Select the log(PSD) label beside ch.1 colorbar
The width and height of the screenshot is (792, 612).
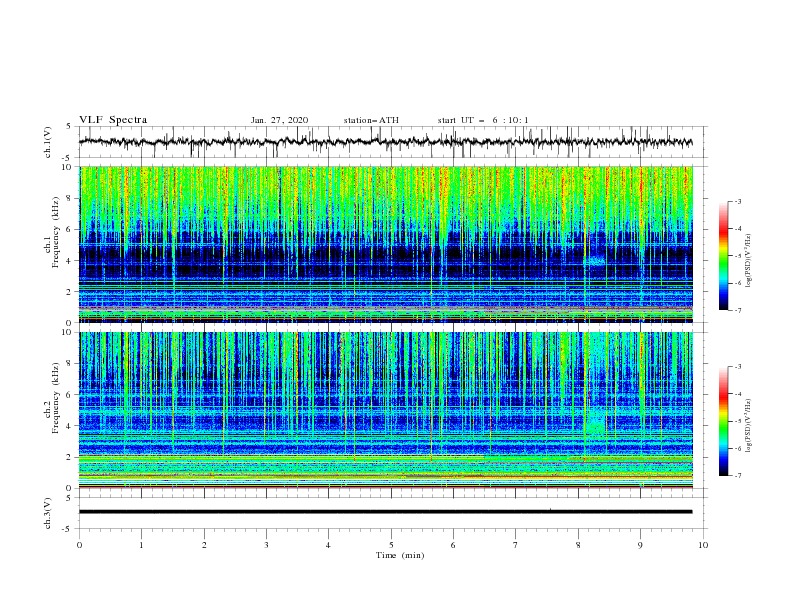click(749, 261)
